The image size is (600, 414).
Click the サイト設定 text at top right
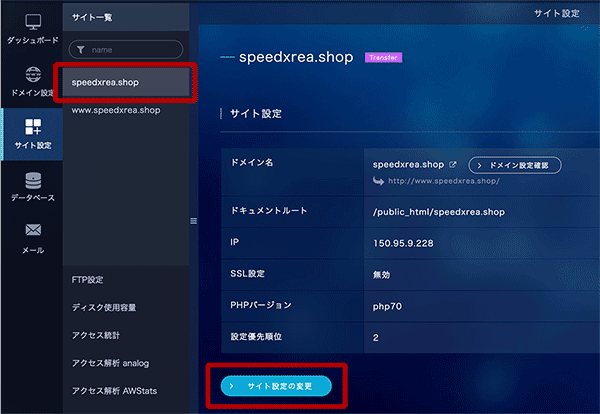click(x=557, y=13)
